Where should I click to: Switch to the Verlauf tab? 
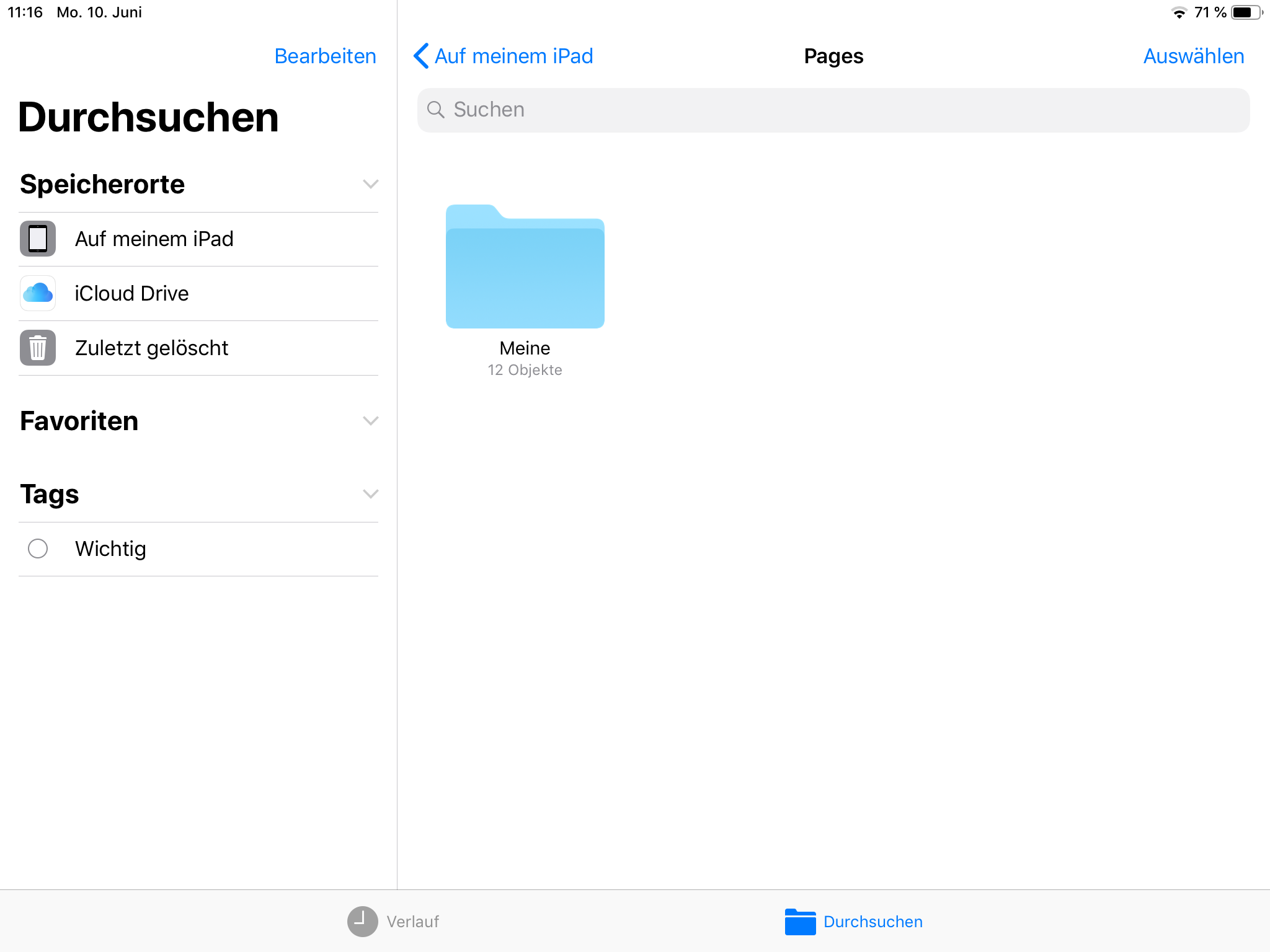(x=412, y=922)
